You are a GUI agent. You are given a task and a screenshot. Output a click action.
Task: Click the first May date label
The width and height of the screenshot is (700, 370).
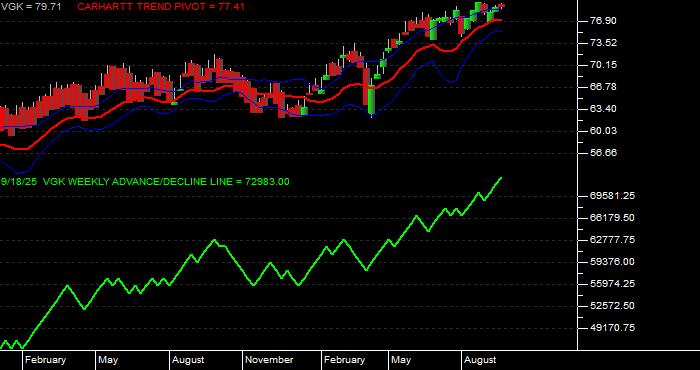point(108,360)
